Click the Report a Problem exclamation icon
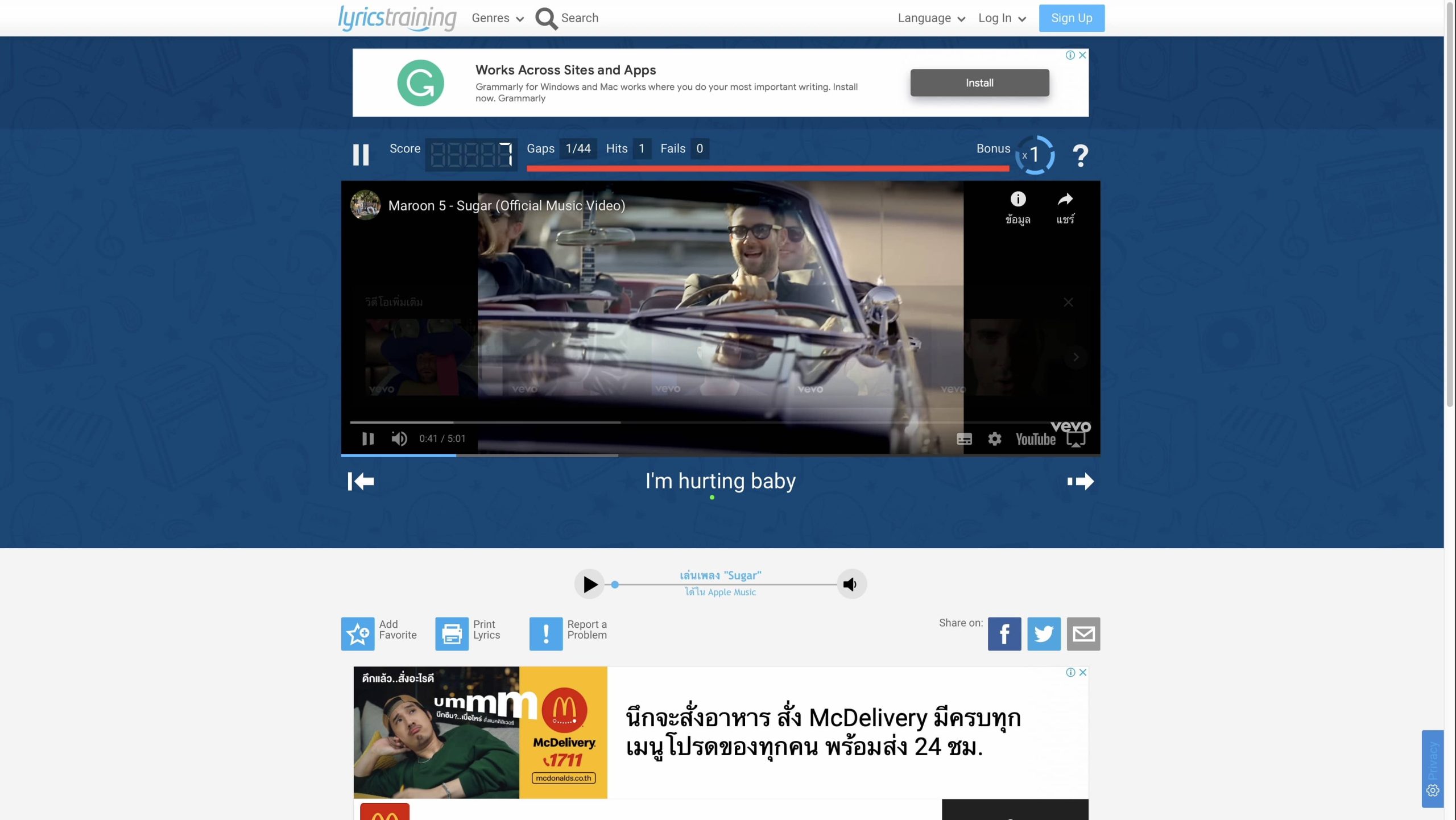 [545, 633]
